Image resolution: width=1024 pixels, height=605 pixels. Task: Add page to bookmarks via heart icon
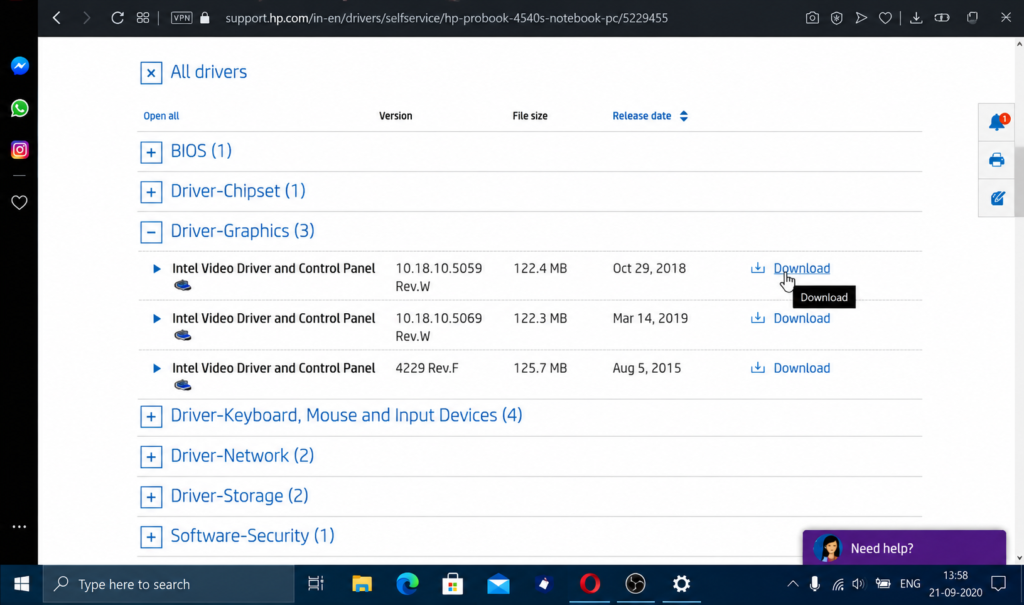[x=886, y=18]
